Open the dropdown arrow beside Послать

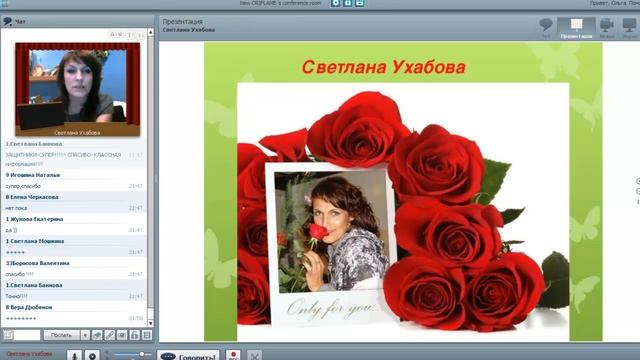85,335
